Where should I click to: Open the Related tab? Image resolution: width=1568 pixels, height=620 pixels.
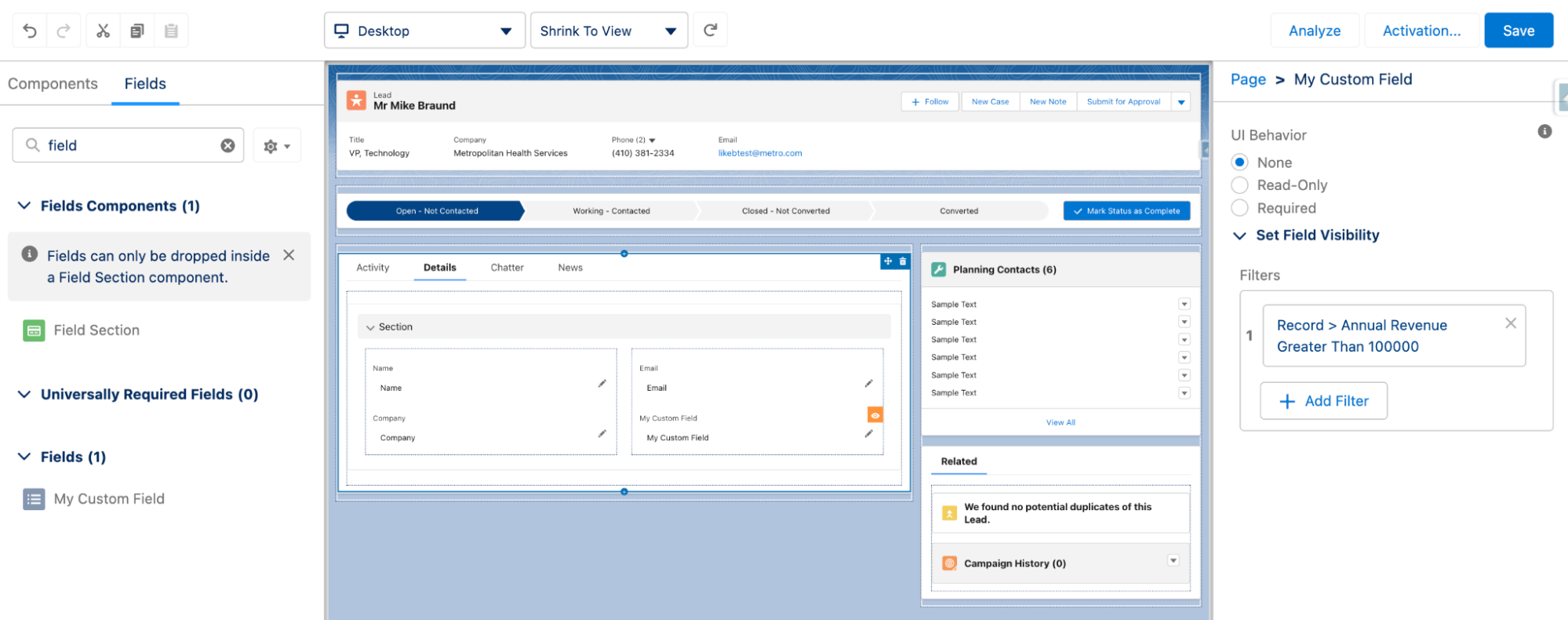point(959,461)
